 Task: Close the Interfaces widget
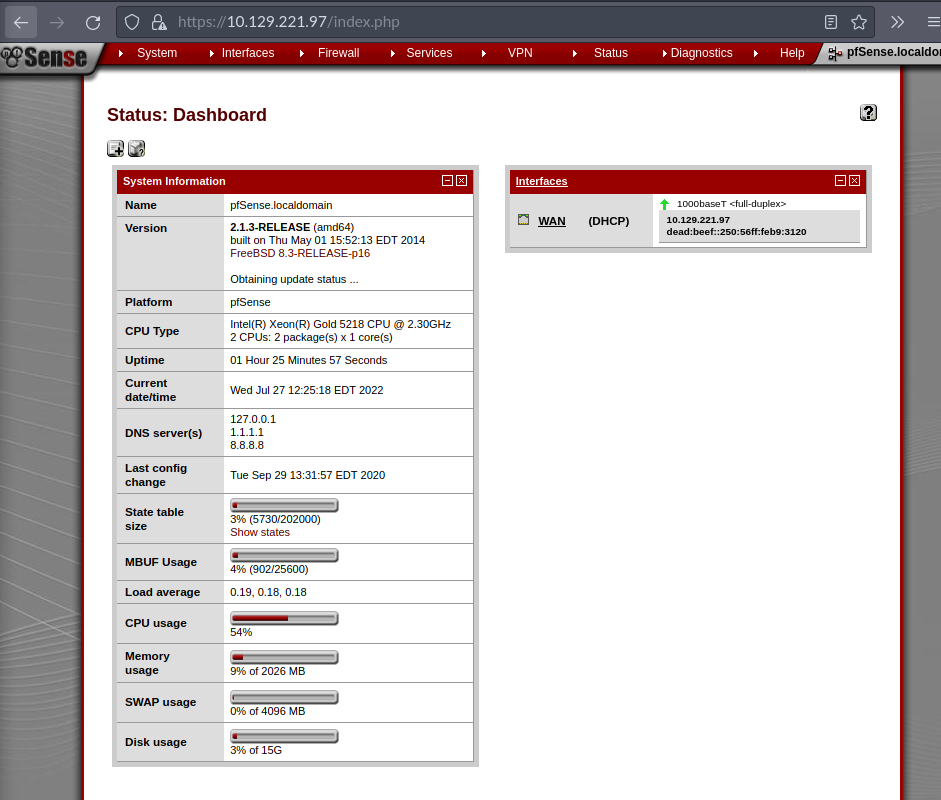(x=855, y=181)
